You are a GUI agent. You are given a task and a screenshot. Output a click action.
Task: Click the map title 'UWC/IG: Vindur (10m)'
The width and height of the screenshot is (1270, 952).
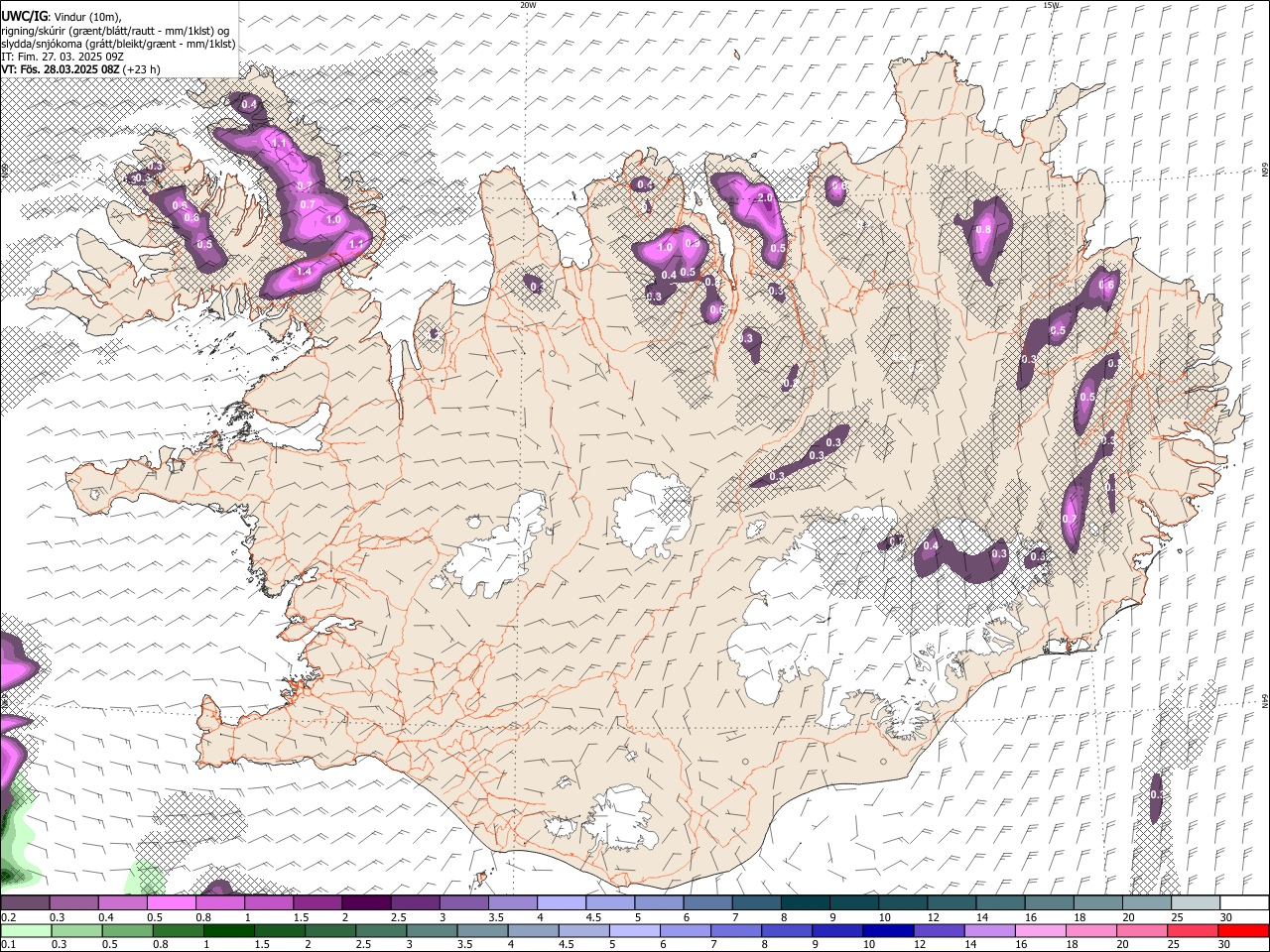point(62,17)
